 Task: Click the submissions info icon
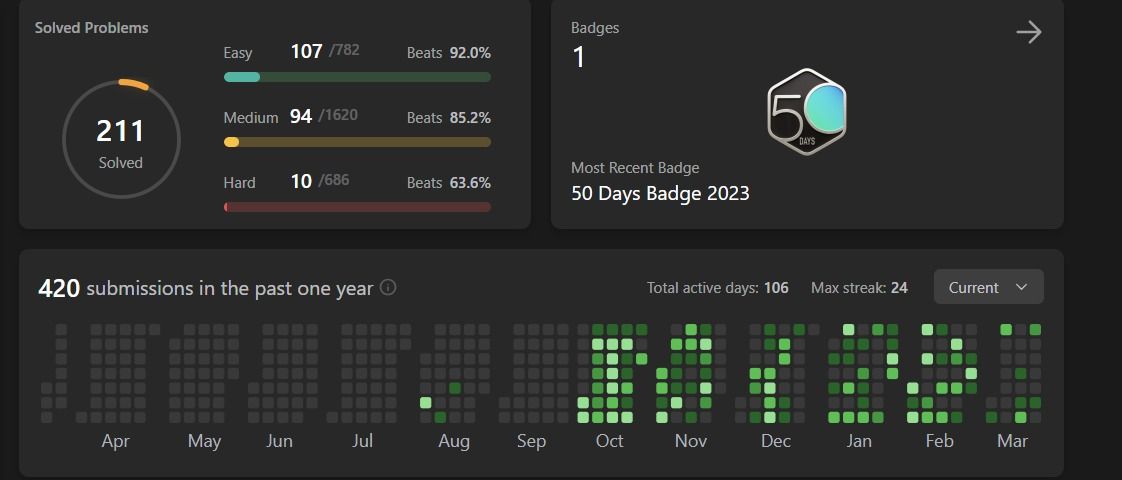pyautogui.click(x=388, y=287)
